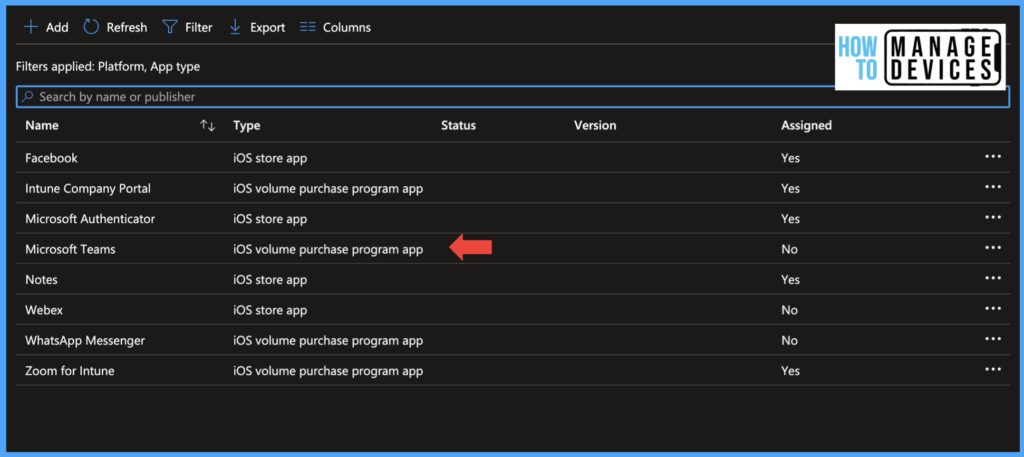This screenshot has height=457, width=1024.
Task: Click the Add button label
Action: coord(57,27)
